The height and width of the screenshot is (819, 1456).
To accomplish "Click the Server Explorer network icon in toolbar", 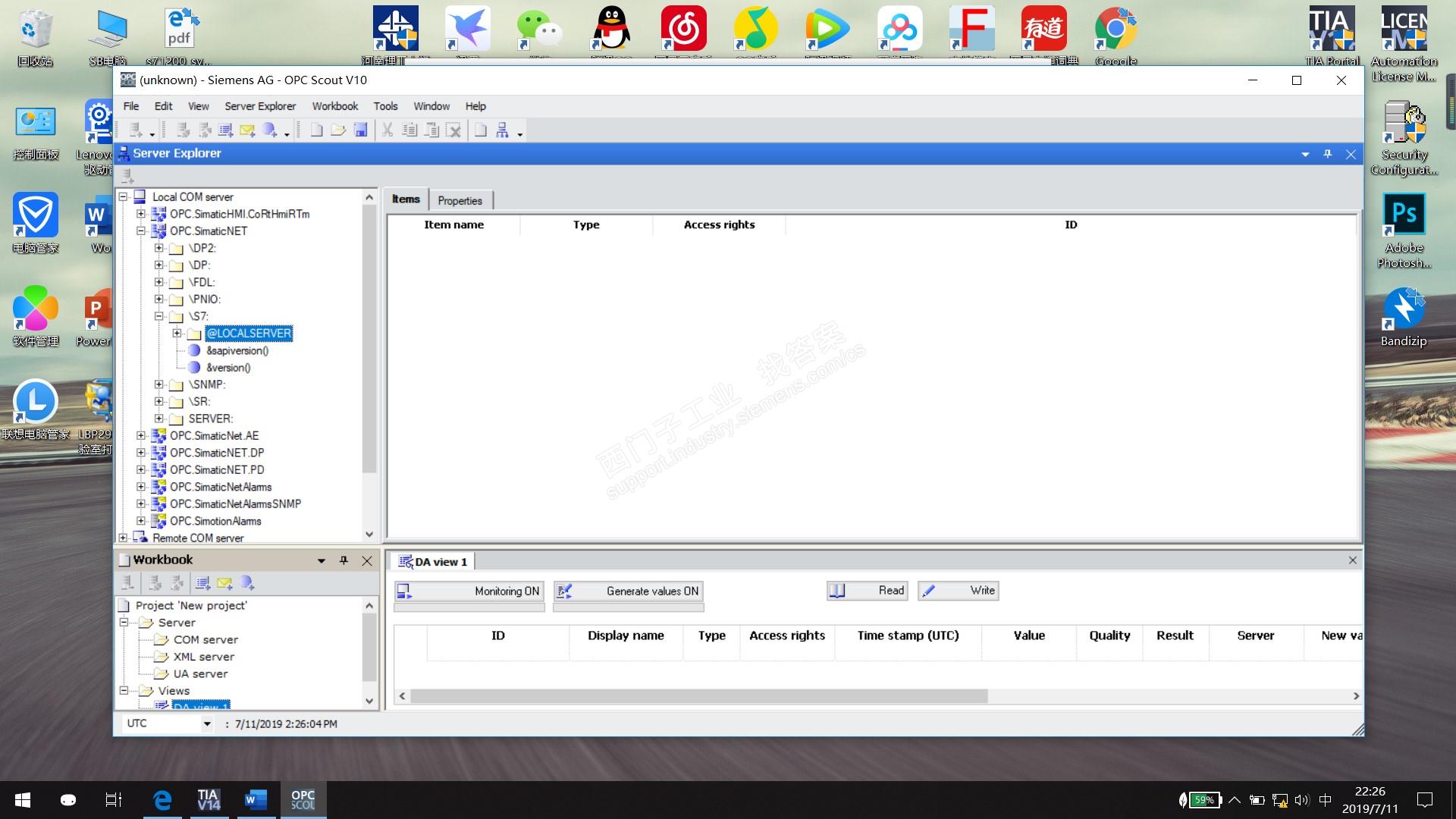I will click(502, 130).
